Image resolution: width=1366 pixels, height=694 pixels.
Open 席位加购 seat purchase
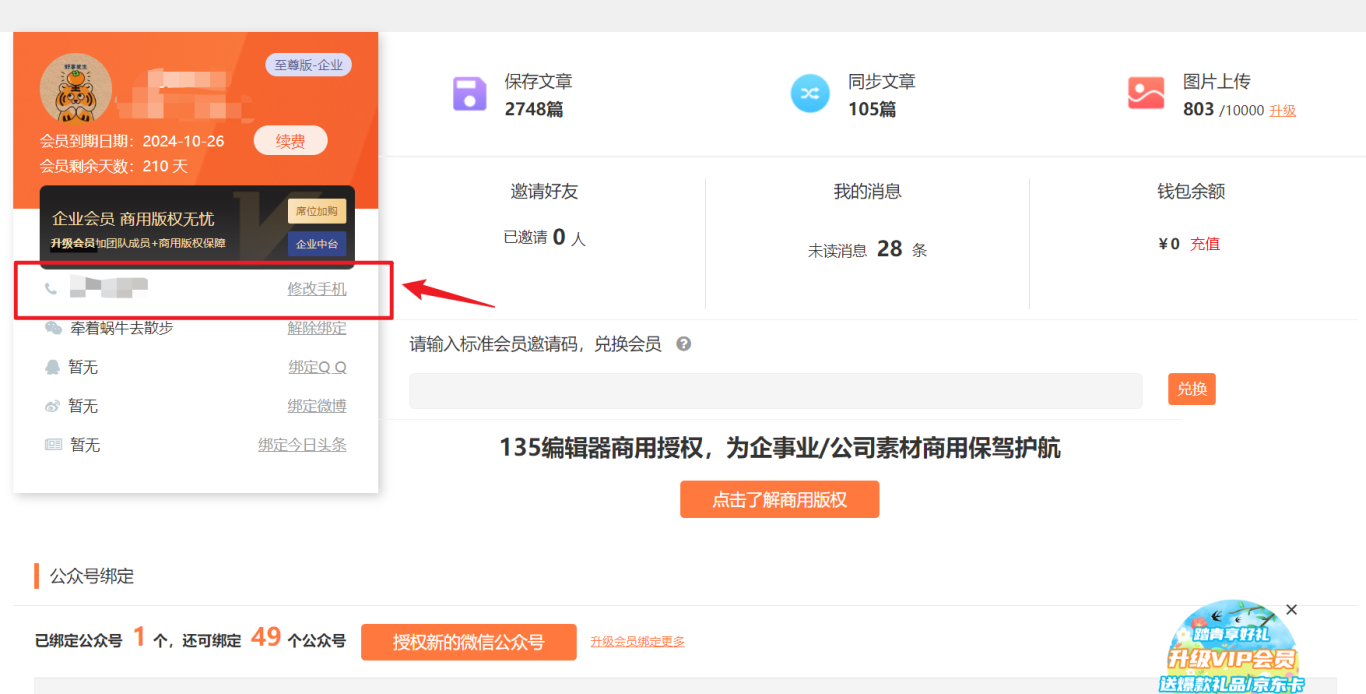click(317, 211)
